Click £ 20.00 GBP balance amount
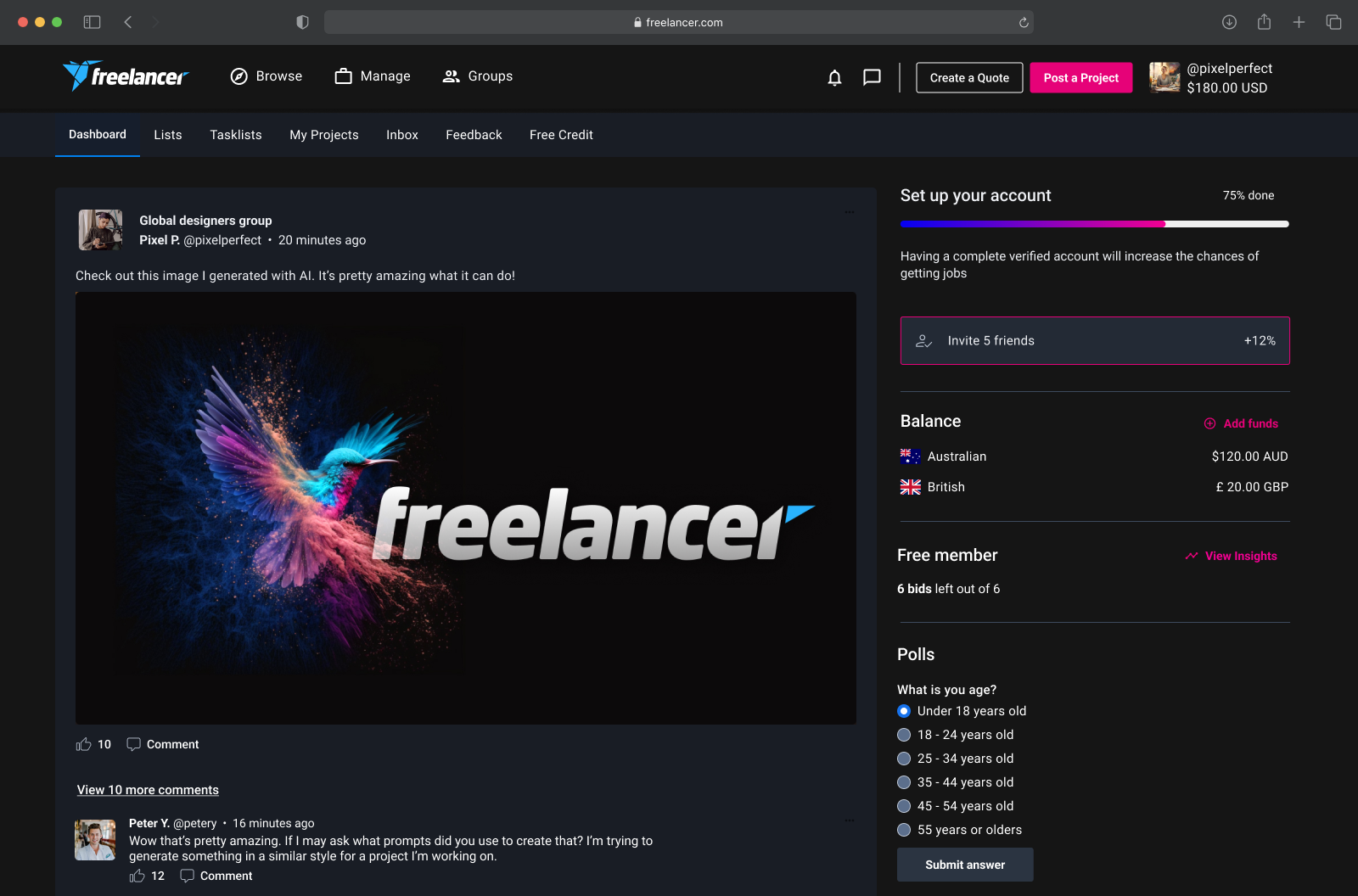This screenshot has width=1358, height=896. [1252, 487]
